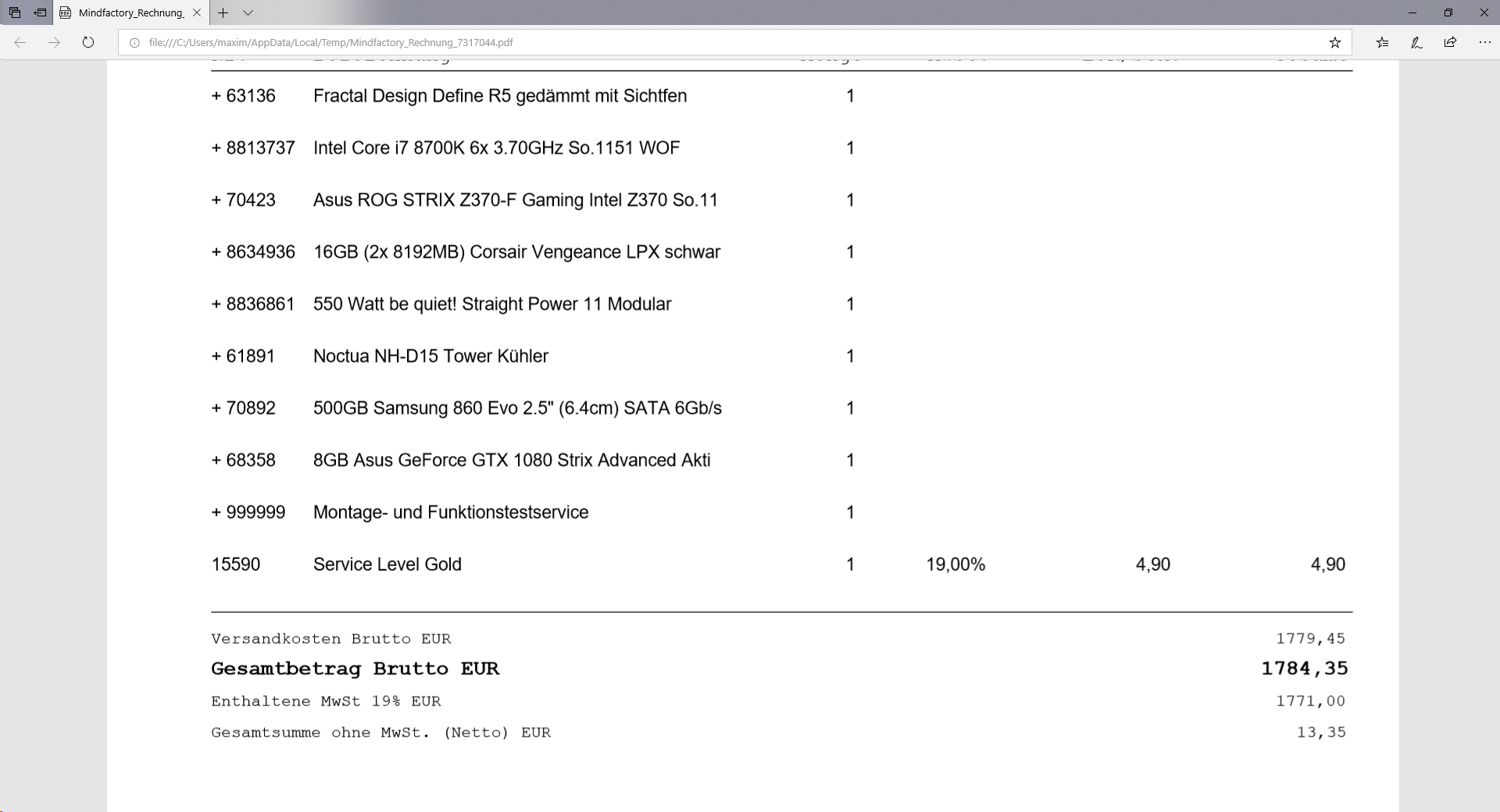Click 'Gesamtbetrag Brutto EUR' label
The image size is (1500, 812).
(x=355, y=669)
